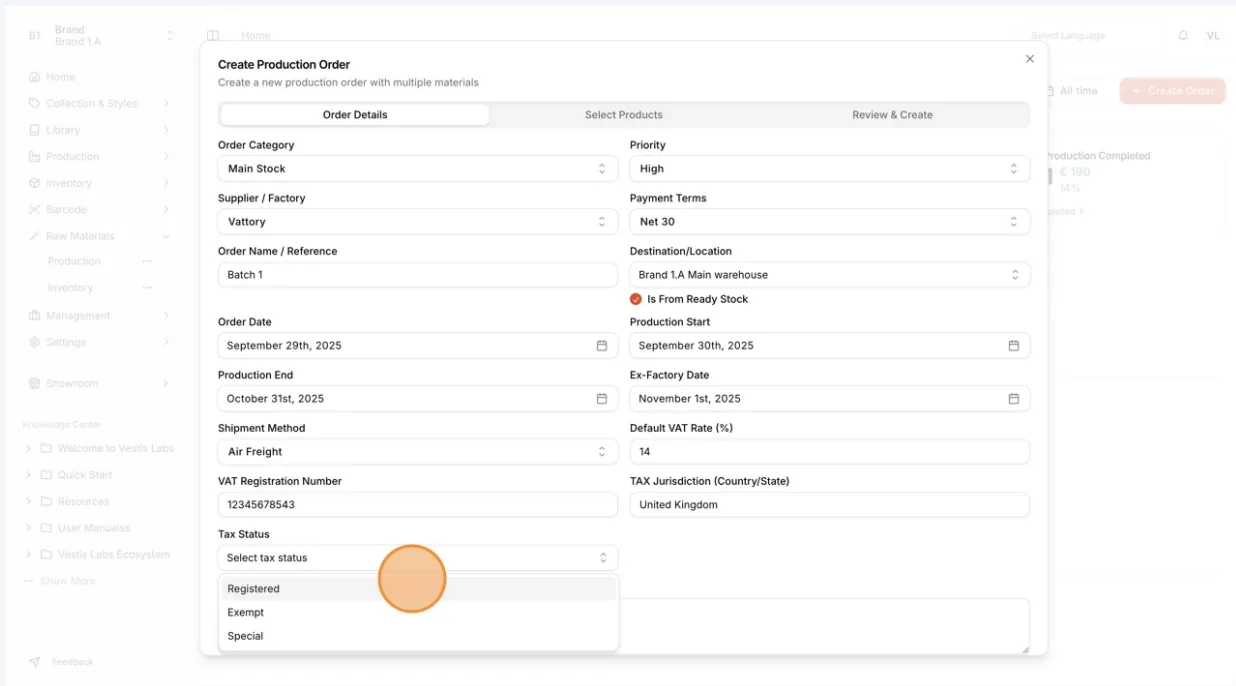Click Select Language in the header

(x=1068, y=36)
